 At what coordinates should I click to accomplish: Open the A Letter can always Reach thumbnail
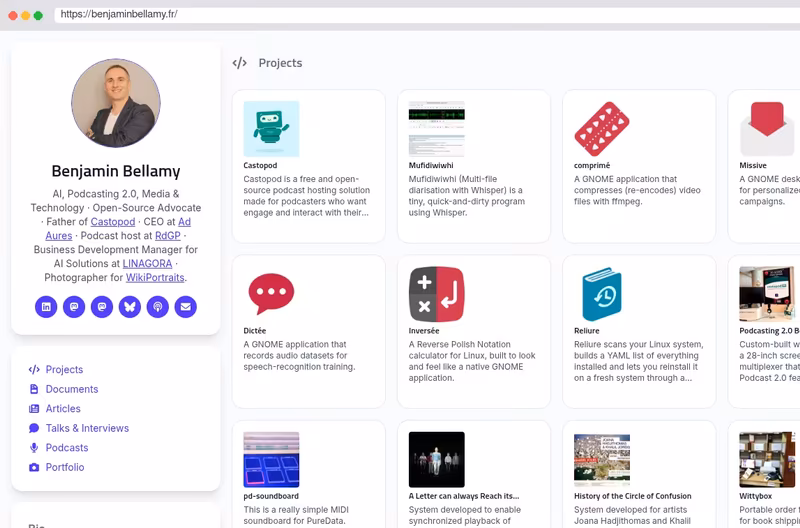437,459
